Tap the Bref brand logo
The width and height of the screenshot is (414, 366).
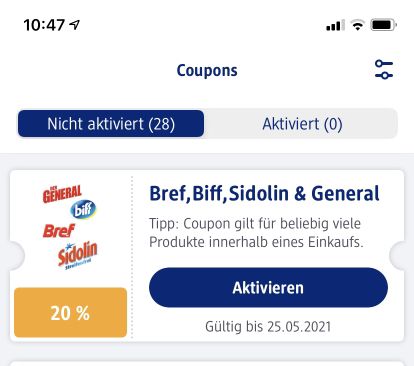point(59,231)
